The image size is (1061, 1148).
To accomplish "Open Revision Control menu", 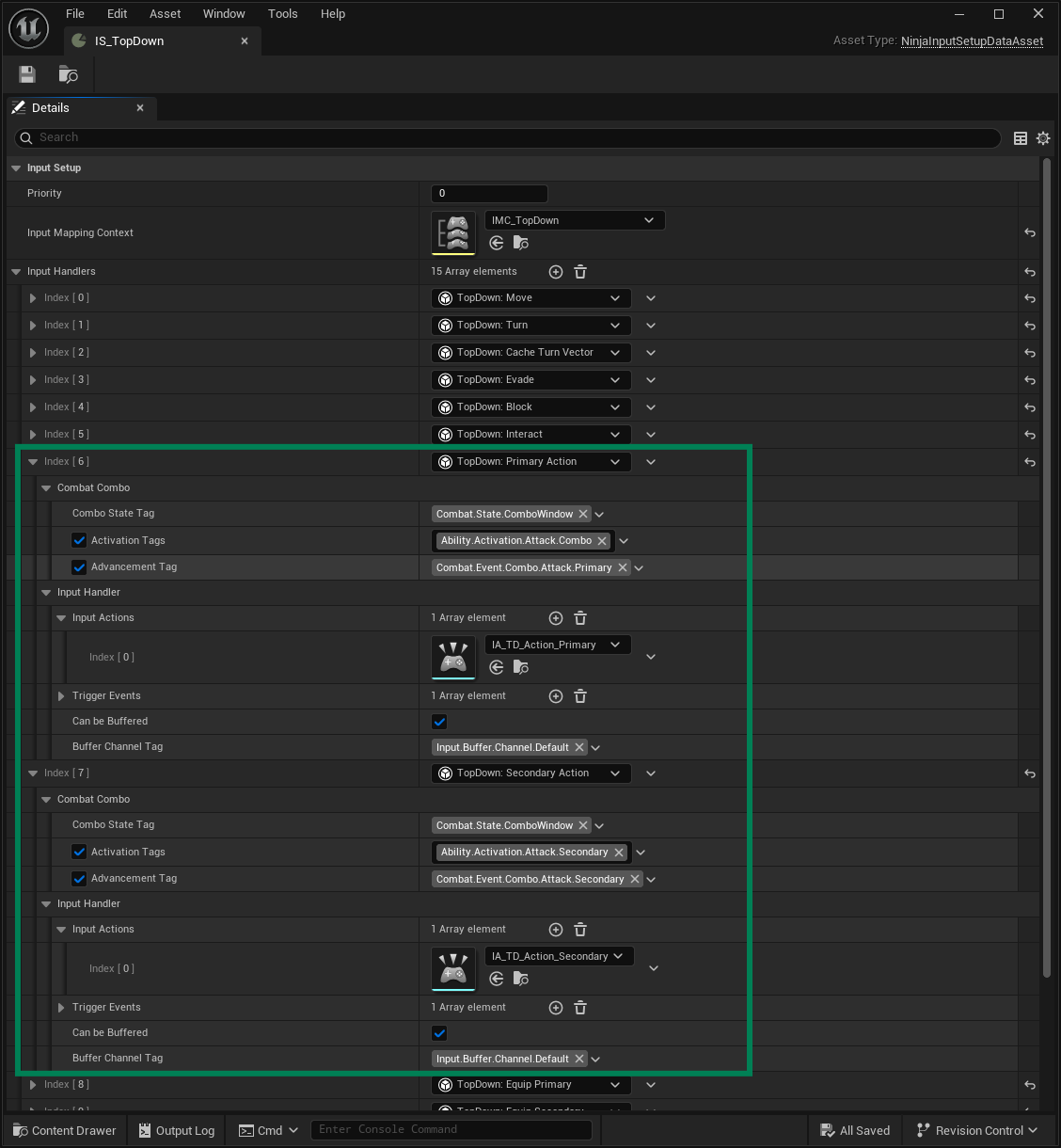I will pyautogui.click(x=977, y=1130).
